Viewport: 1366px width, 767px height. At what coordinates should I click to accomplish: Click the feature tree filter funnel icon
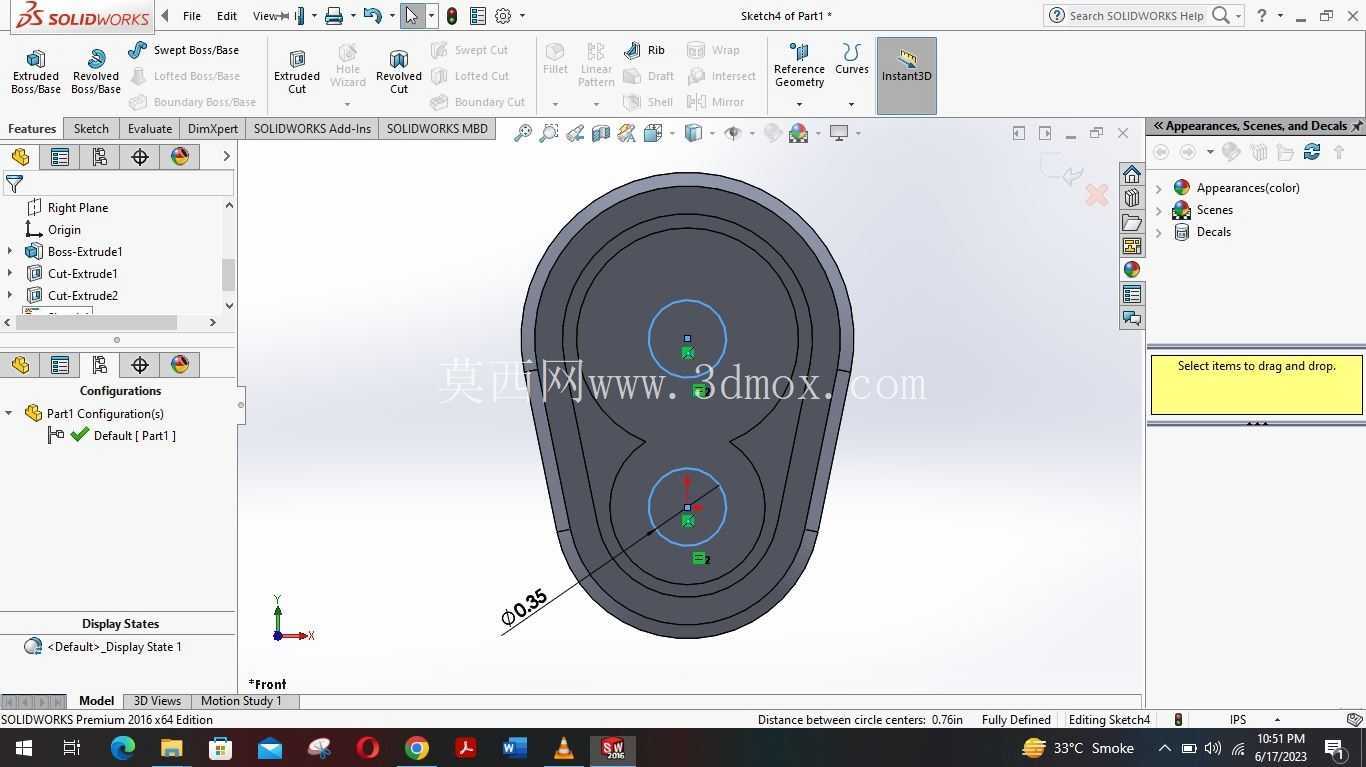pyautogui.click(x=14, y=184)
